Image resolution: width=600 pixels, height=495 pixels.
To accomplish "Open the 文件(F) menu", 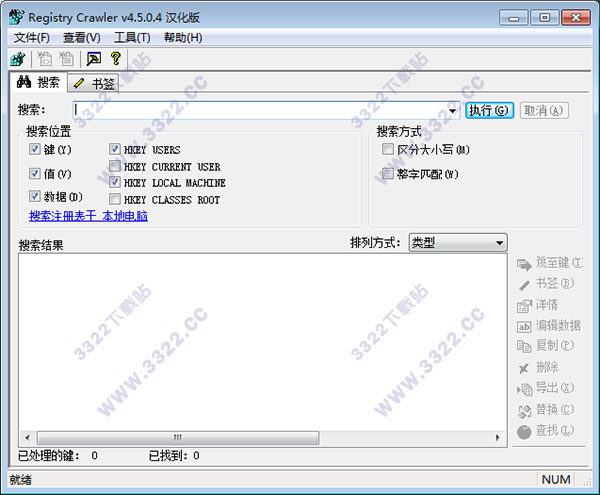I will [x=32, y=37].
